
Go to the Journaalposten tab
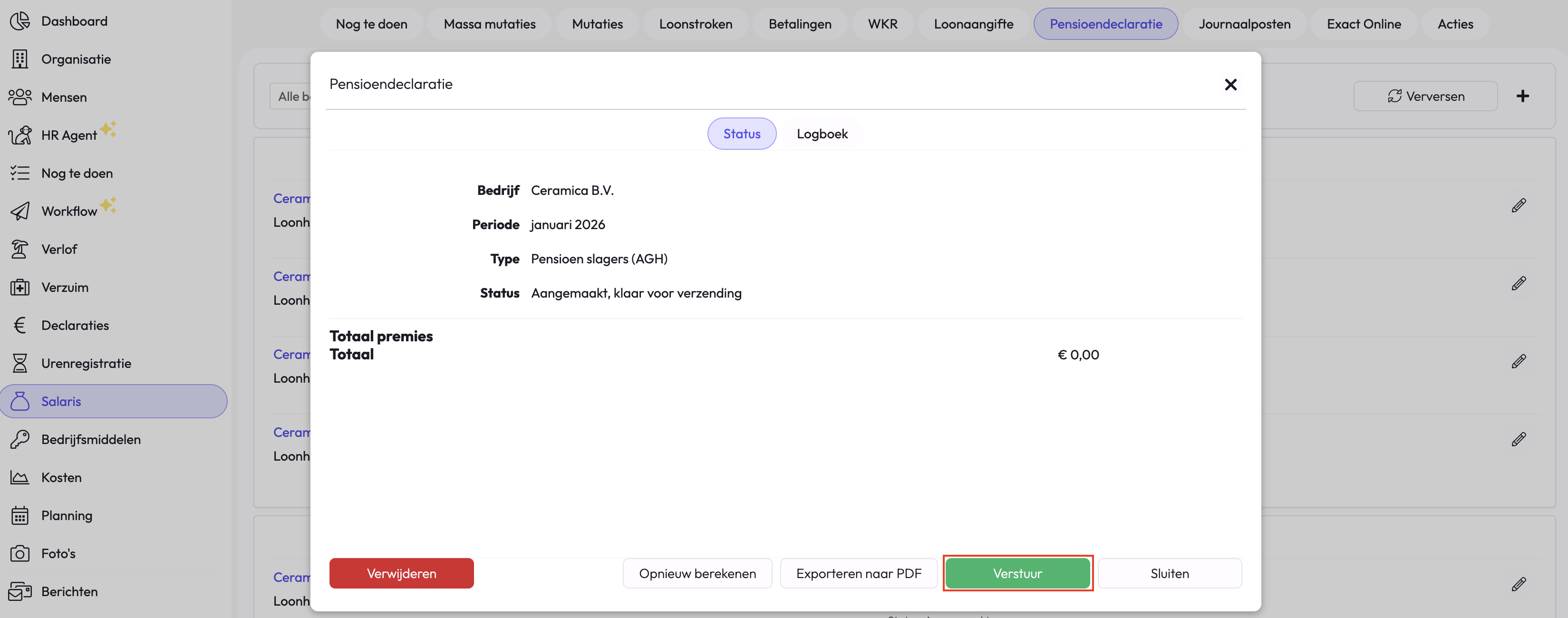[x=1244, y=24]
